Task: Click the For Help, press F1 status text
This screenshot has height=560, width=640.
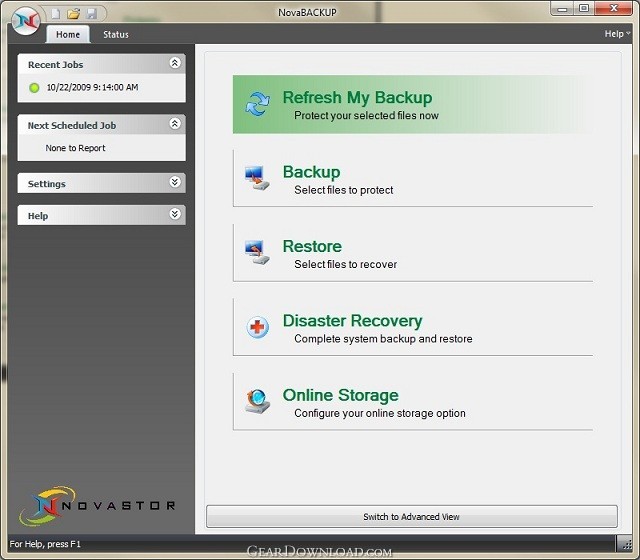Action: (45, 544)
